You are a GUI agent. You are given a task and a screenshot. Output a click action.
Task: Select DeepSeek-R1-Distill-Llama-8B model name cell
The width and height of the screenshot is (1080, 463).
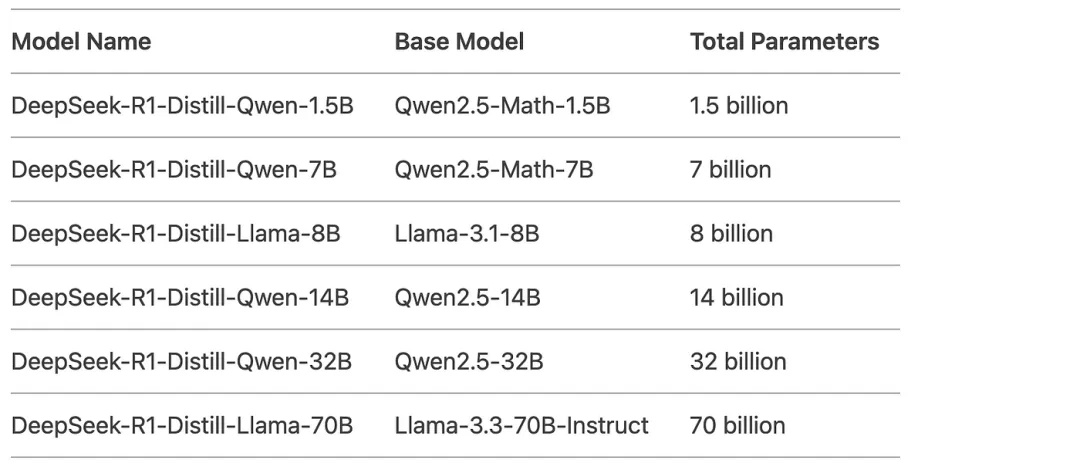(176, 234)
